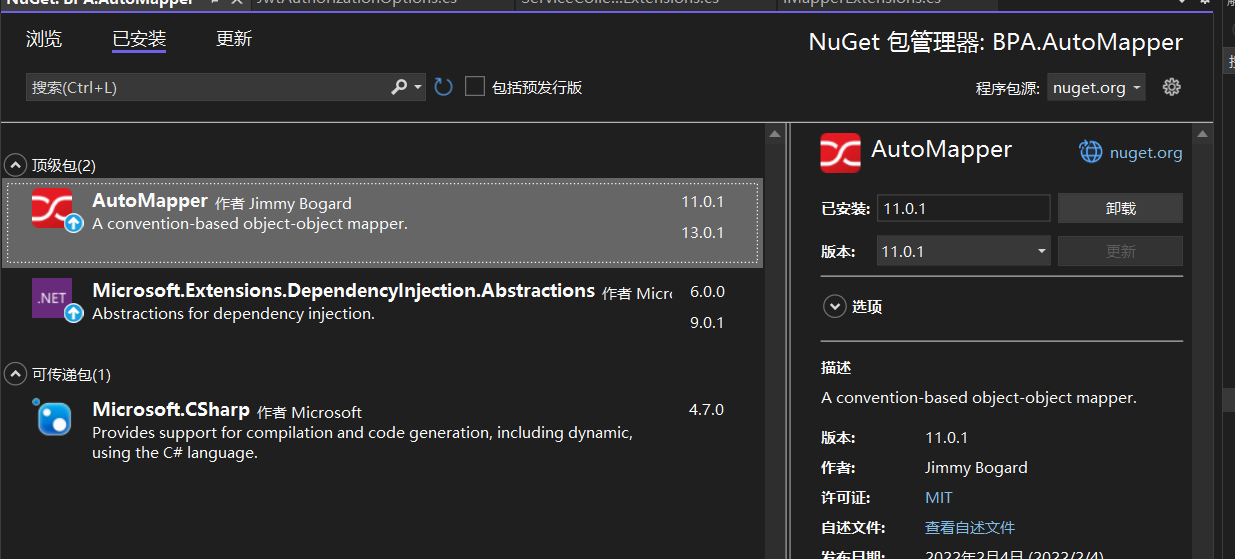1235x559 pixels.
Task: Switch to the 已安装 tab
Action: click(139, 39)
